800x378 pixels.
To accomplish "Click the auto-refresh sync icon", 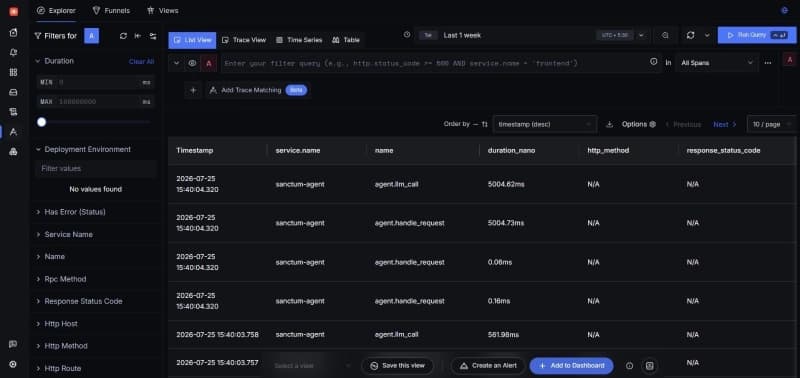I will point(690,35).
